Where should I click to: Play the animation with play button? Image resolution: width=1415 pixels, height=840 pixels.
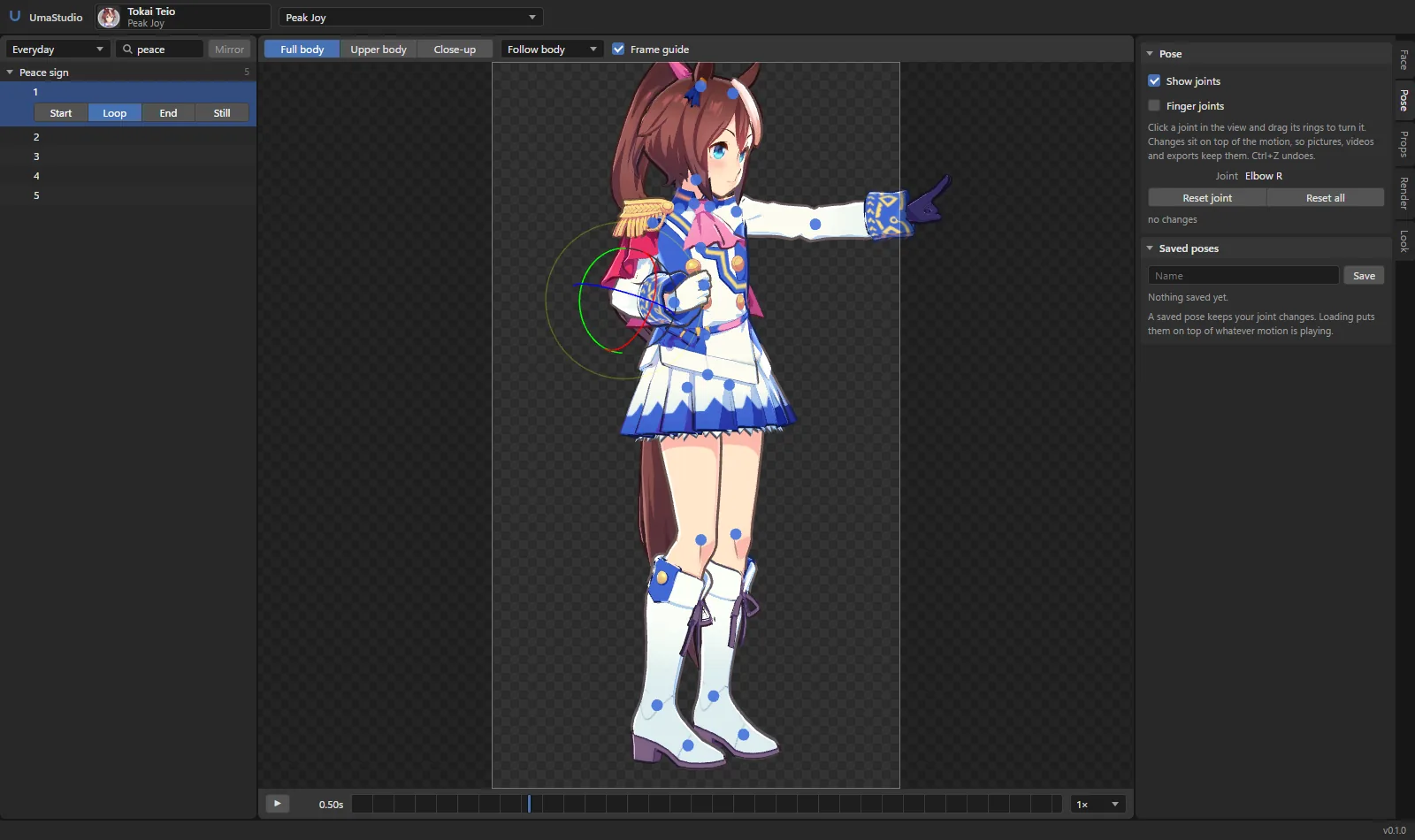pos(278,804)
